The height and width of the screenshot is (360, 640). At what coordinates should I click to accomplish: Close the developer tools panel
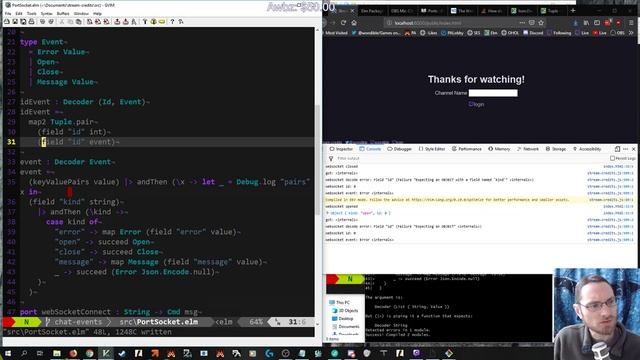[633, 149]
